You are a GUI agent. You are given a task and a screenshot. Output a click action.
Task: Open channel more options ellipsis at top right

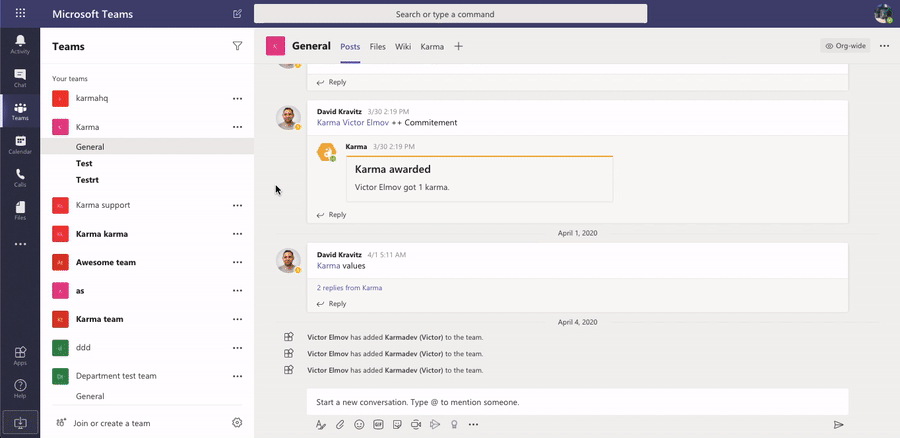click(884, 46)
